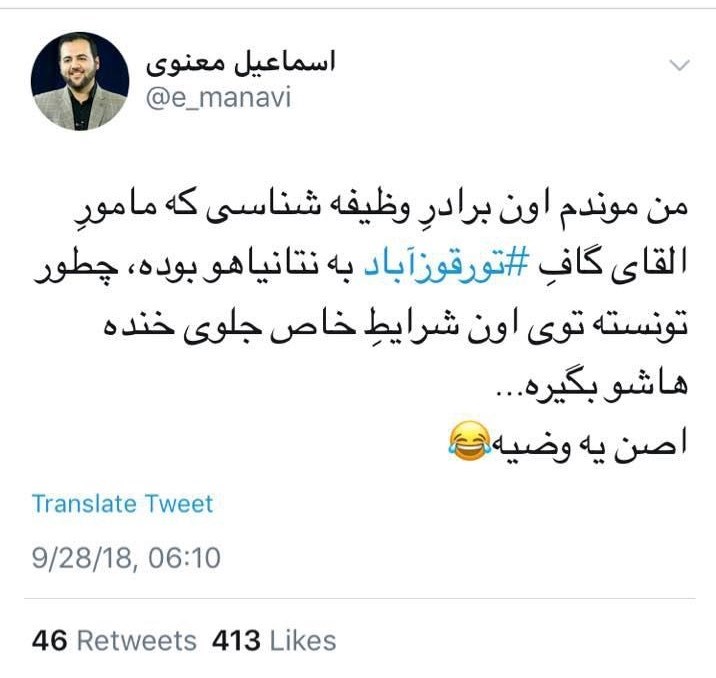Open the display name اسماعیل معنوی
The image size is (716, 678).
[x=241, y=63]
